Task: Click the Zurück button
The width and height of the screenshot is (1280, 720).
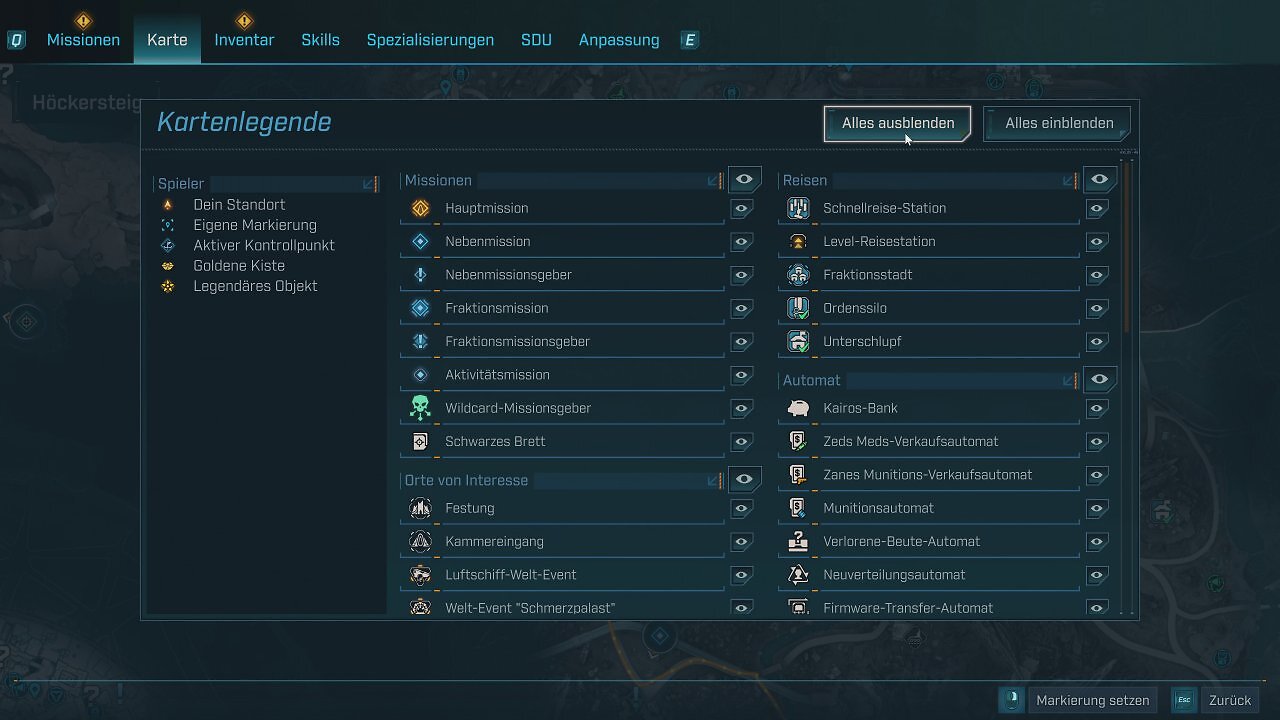Action: click(1230, 700)
